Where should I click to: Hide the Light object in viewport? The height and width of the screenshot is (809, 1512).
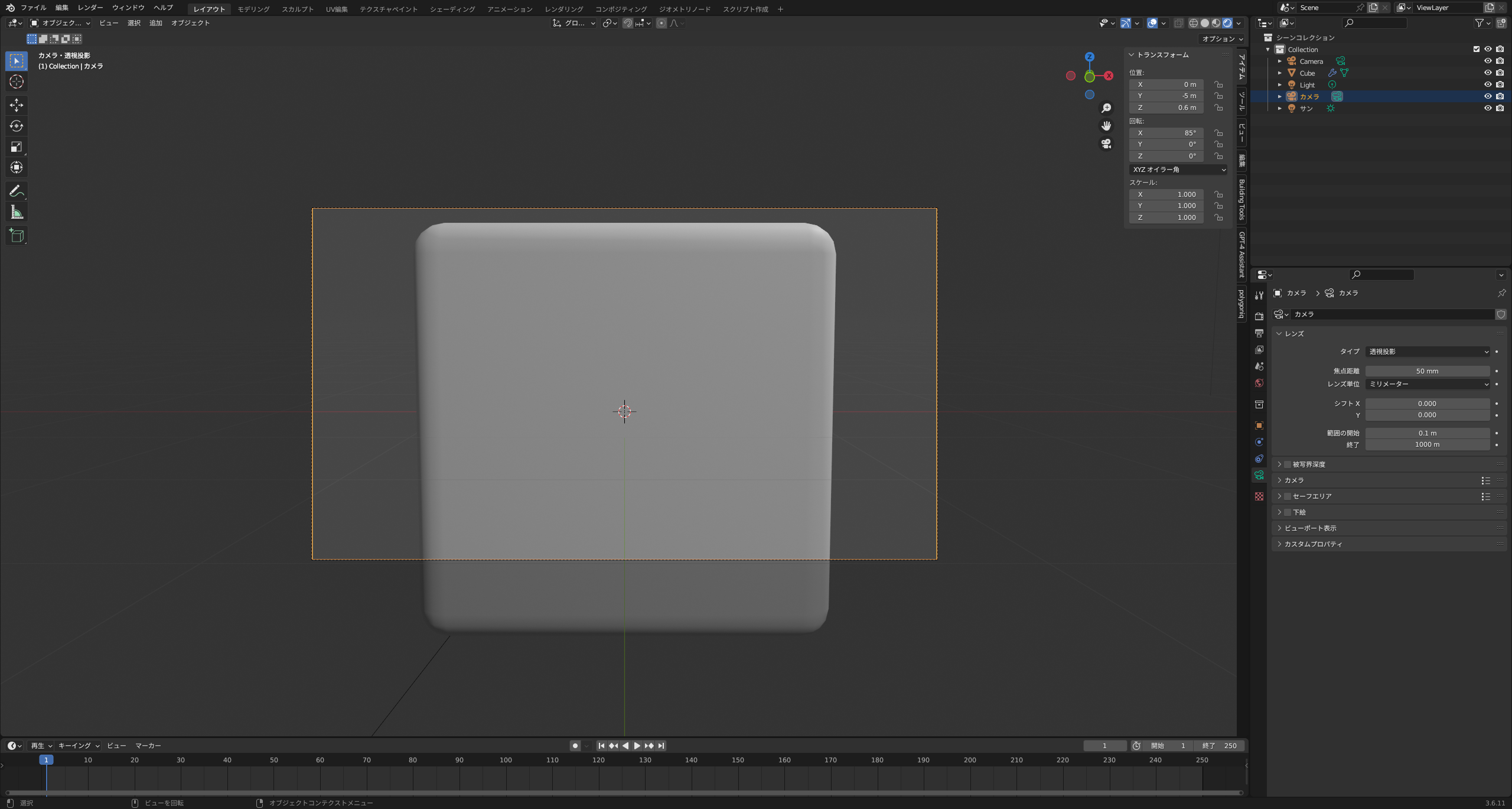(x=1488, y=85)
